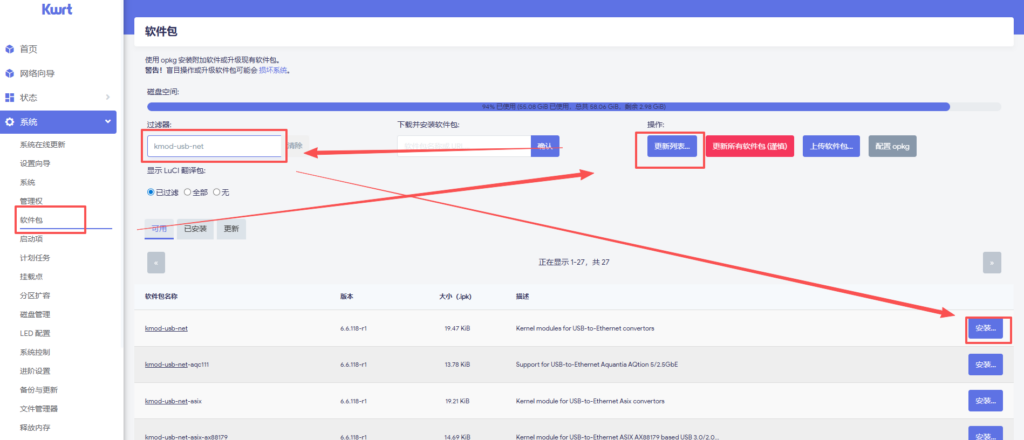The height and width of the screenshot is (440, 1024).
Task: Open 管理权 sidebar entry
Action: (31, 201)
